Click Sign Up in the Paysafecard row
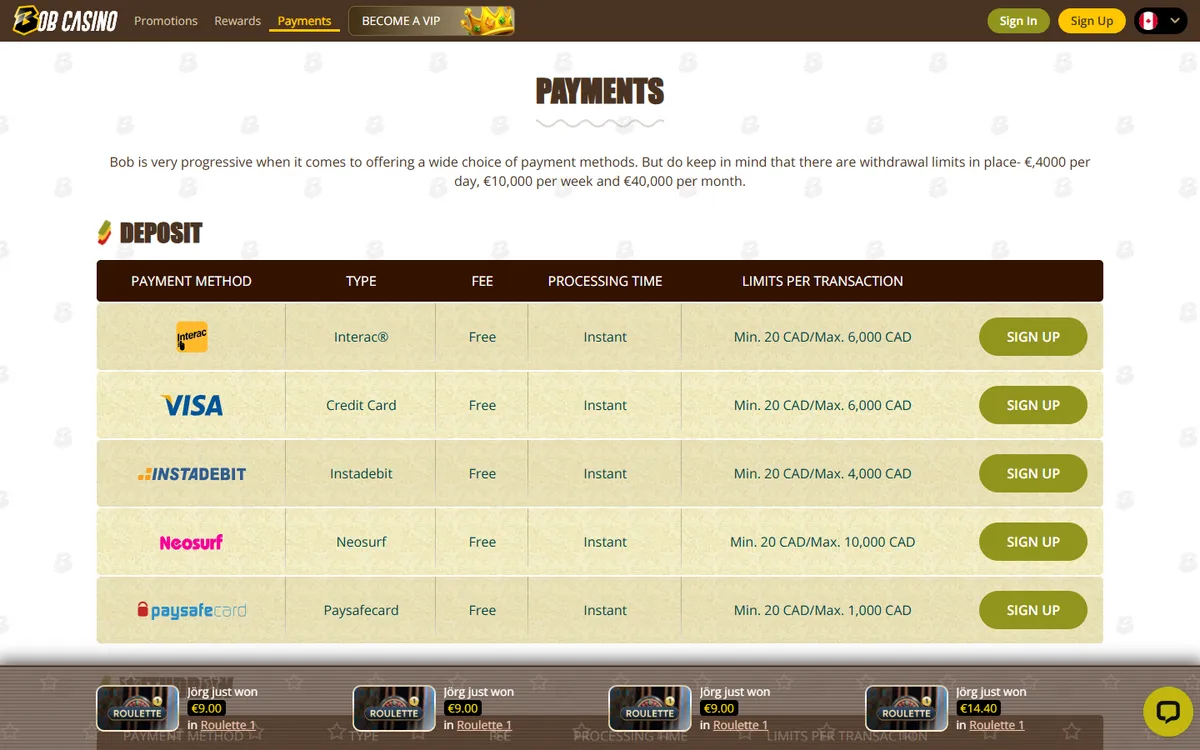This screenshot has width=1200, height=750. [x=1033, y=610]
